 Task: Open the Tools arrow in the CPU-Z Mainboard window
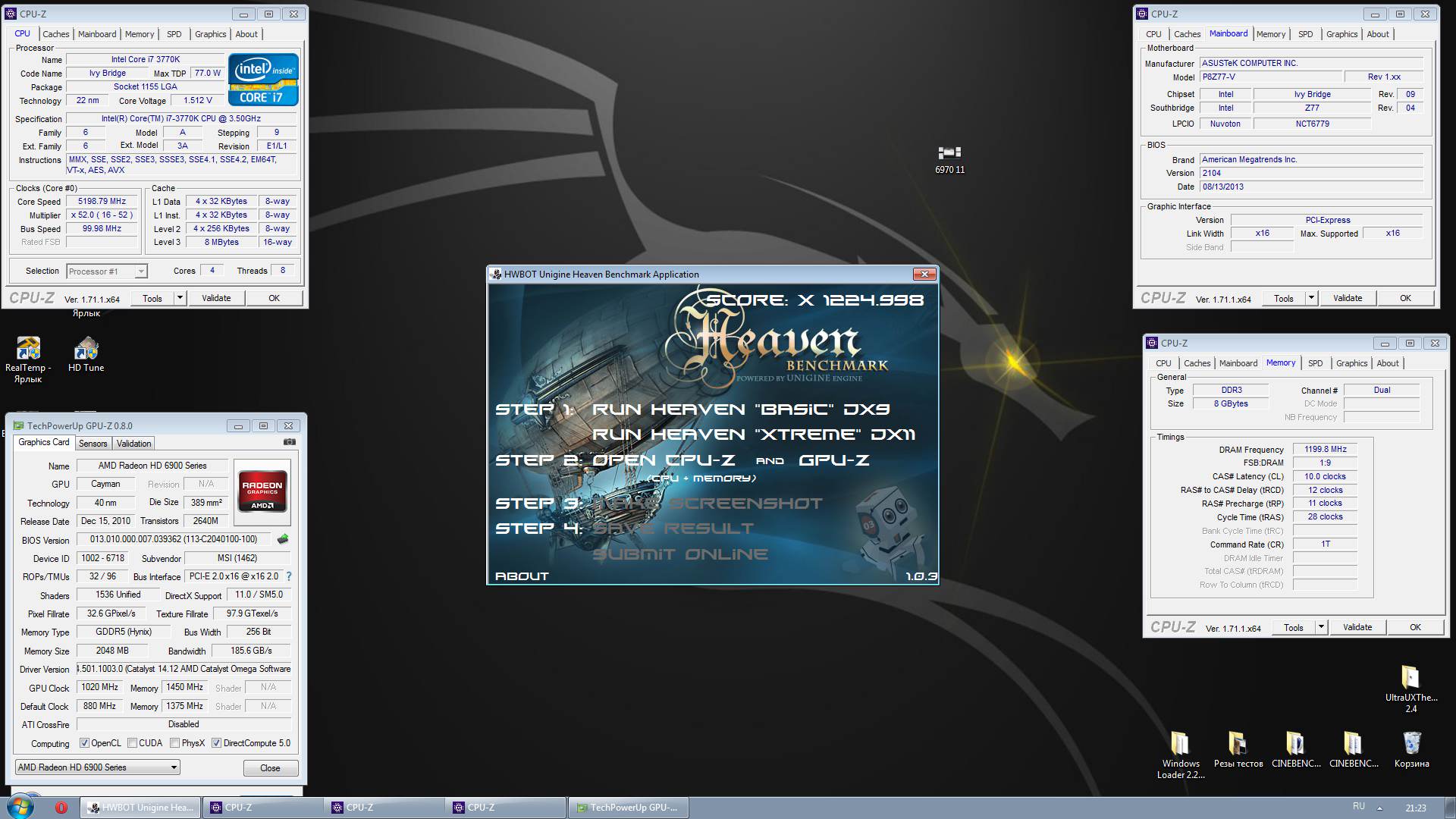pos(1311,298)
